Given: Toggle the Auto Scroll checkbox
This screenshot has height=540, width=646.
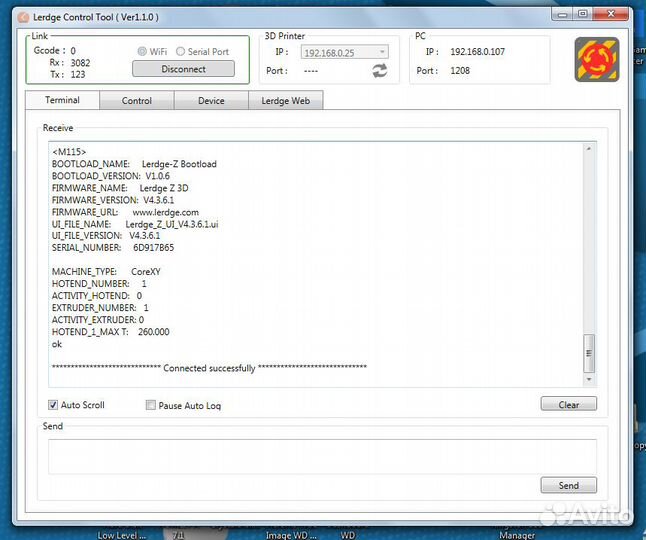Looking at the screenshot, I should click(x=54, y=405).
